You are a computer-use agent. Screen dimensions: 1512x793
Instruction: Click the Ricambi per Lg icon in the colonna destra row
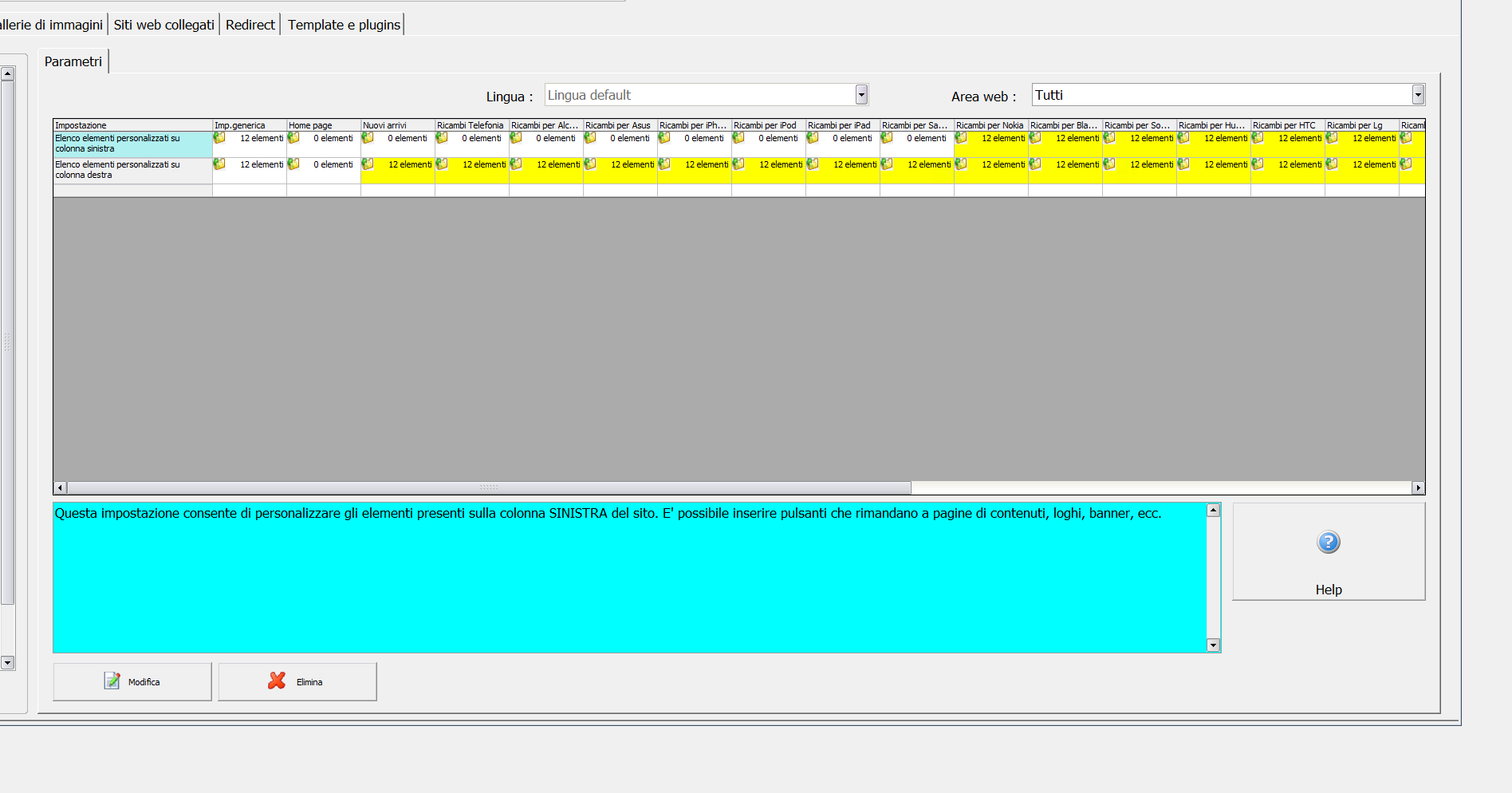(x=1332, y=164)
